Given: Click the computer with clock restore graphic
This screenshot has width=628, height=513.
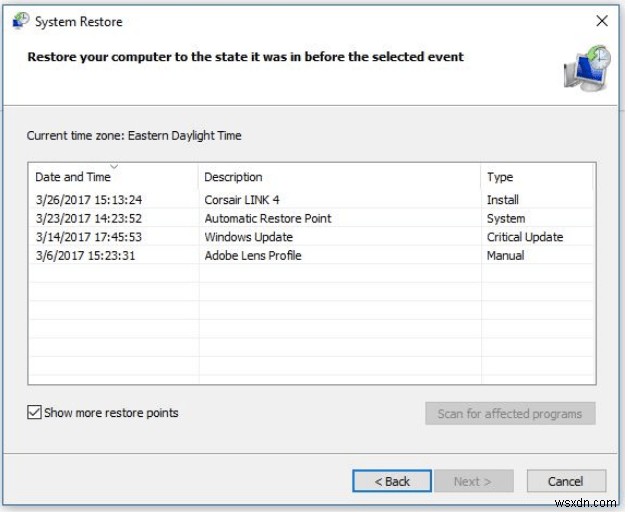Looking at the screenshot, I should click(x=588, y=68).
